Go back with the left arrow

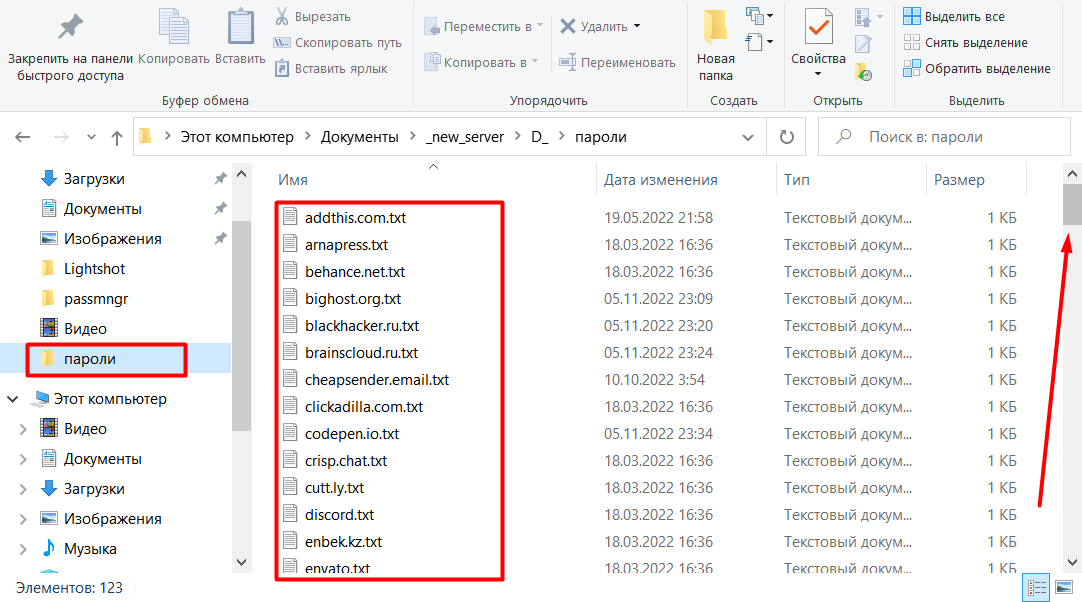tap(23, 137)
